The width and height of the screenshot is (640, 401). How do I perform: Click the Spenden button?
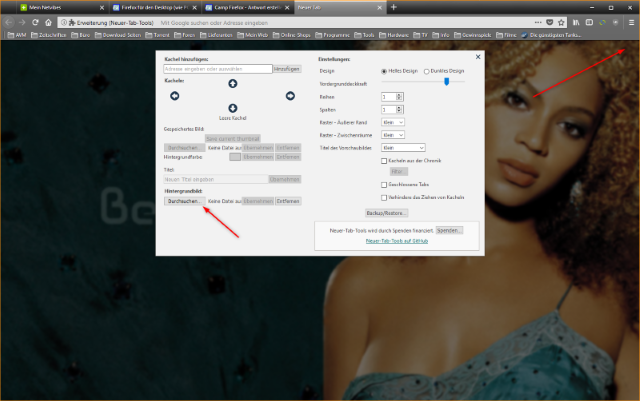(449, 231)
